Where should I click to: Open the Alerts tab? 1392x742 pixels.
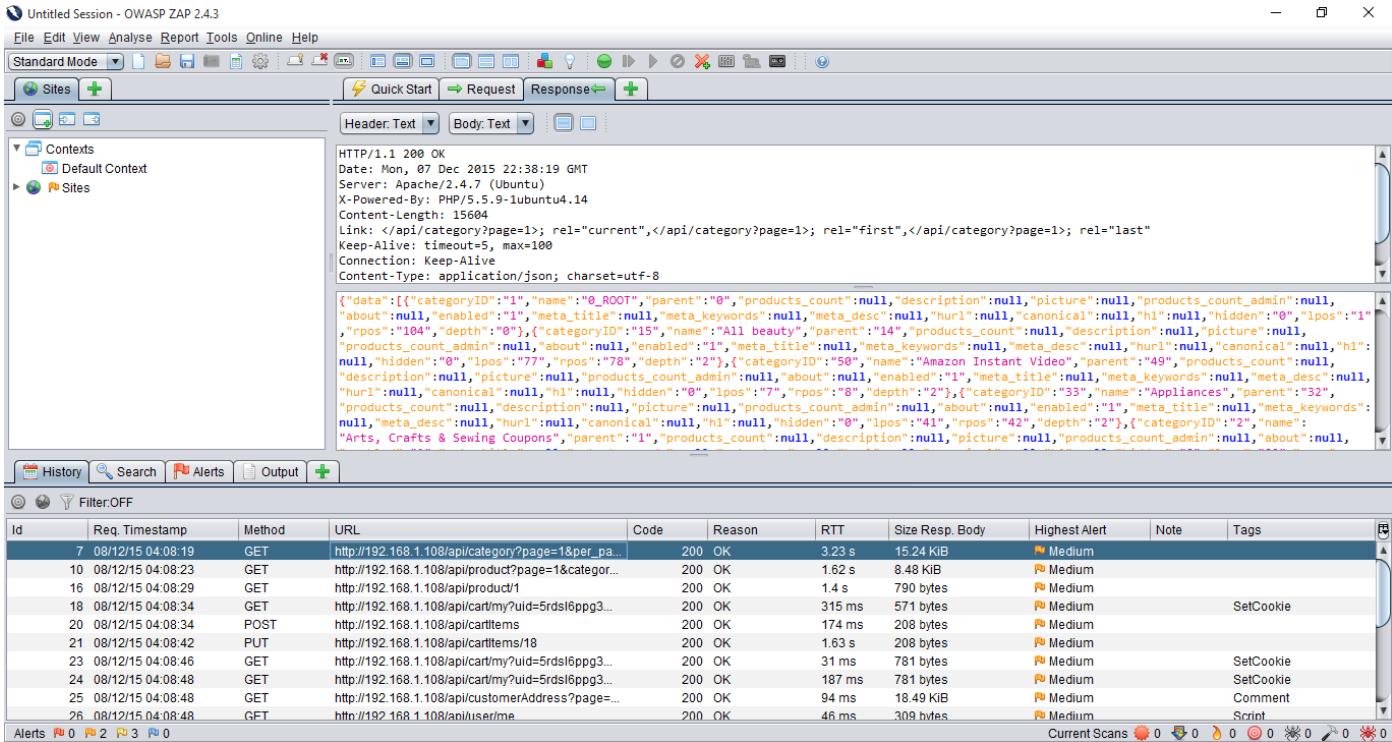click(x=199, y=472)
